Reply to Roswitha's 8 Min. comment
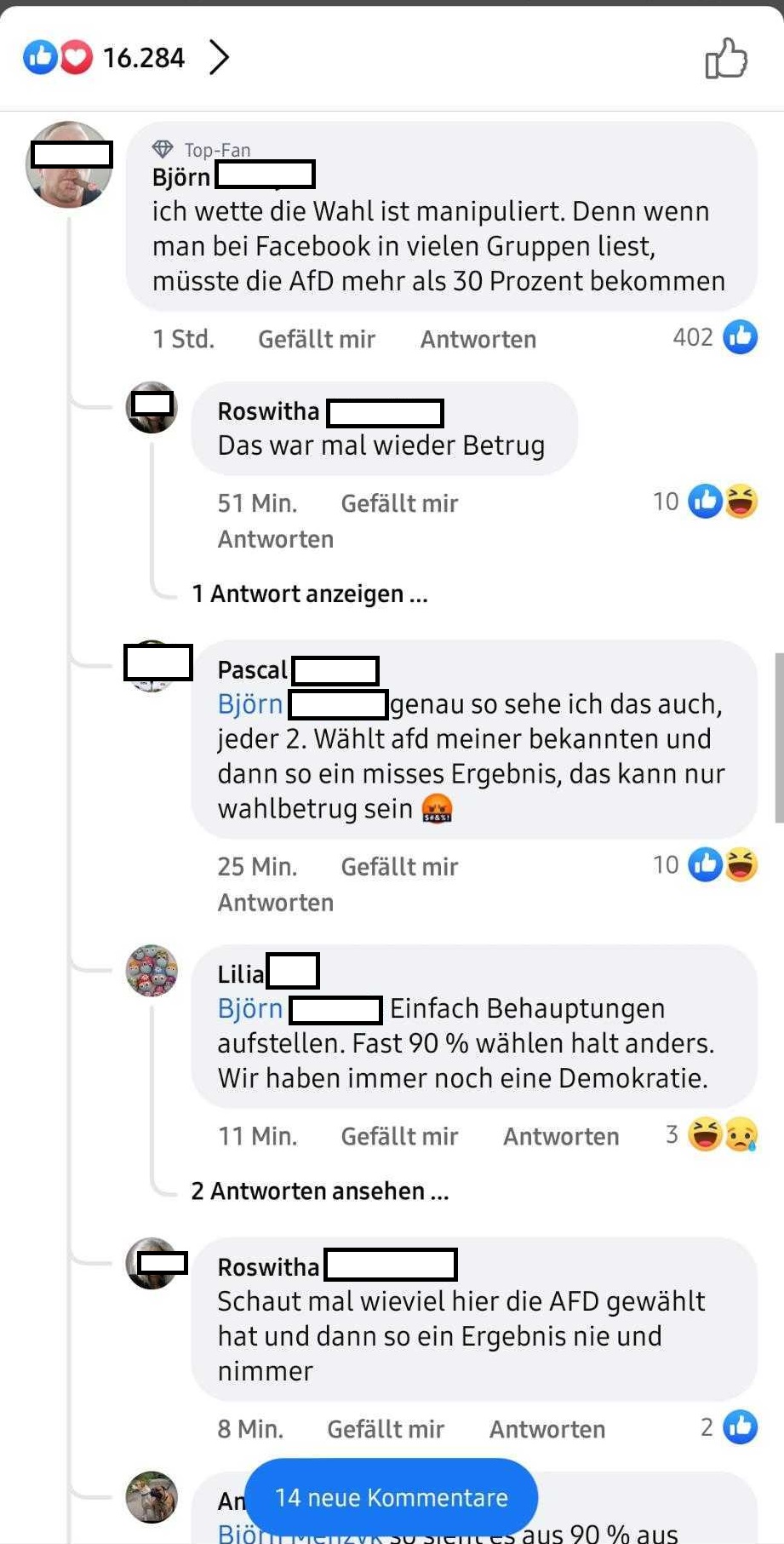Viewport: 784px width, 1544px height. tap(547, 1429)
